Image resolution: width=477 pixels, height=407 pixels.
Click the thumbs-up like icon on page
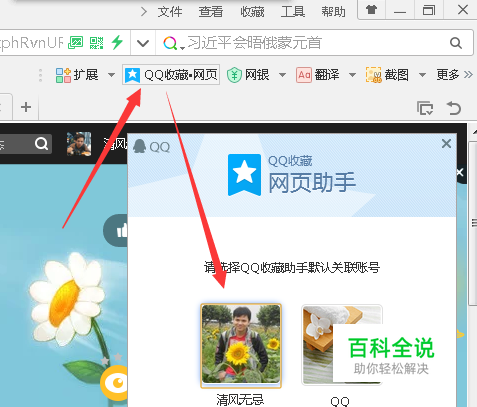[x=122, y=230]
